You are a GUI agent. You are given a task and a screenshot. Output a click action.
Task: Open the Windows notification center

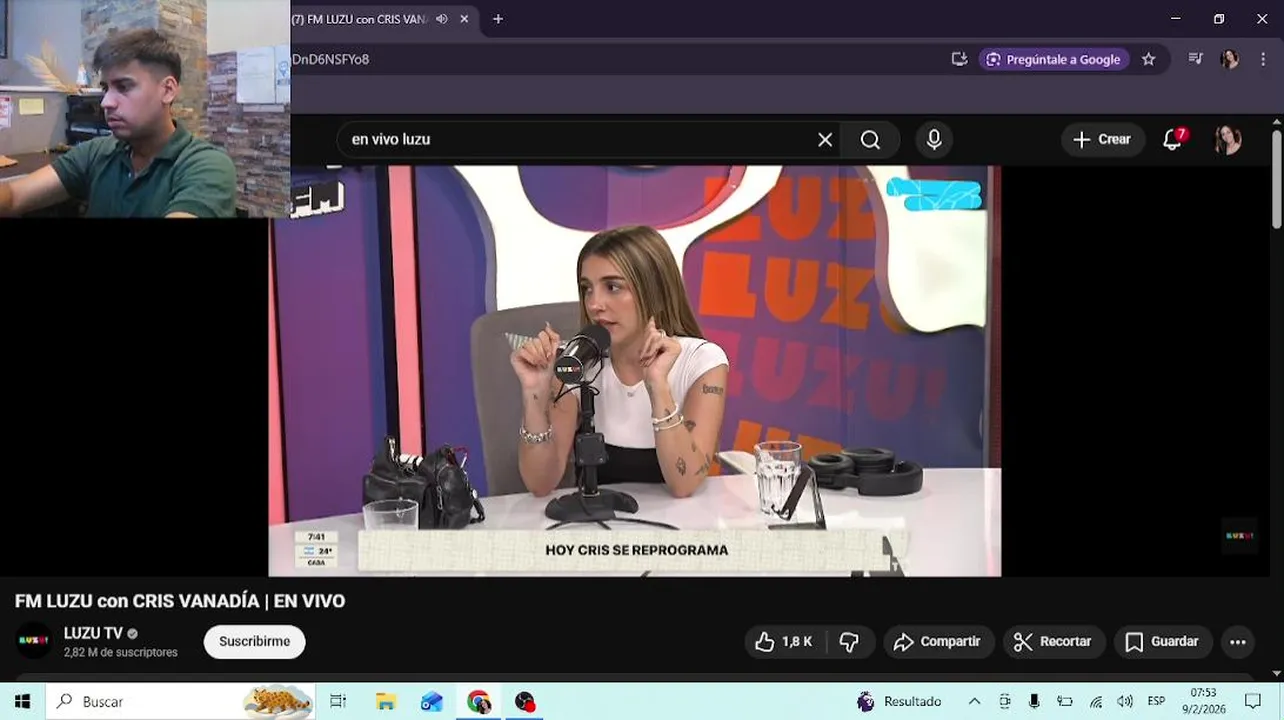point(1253,701)
